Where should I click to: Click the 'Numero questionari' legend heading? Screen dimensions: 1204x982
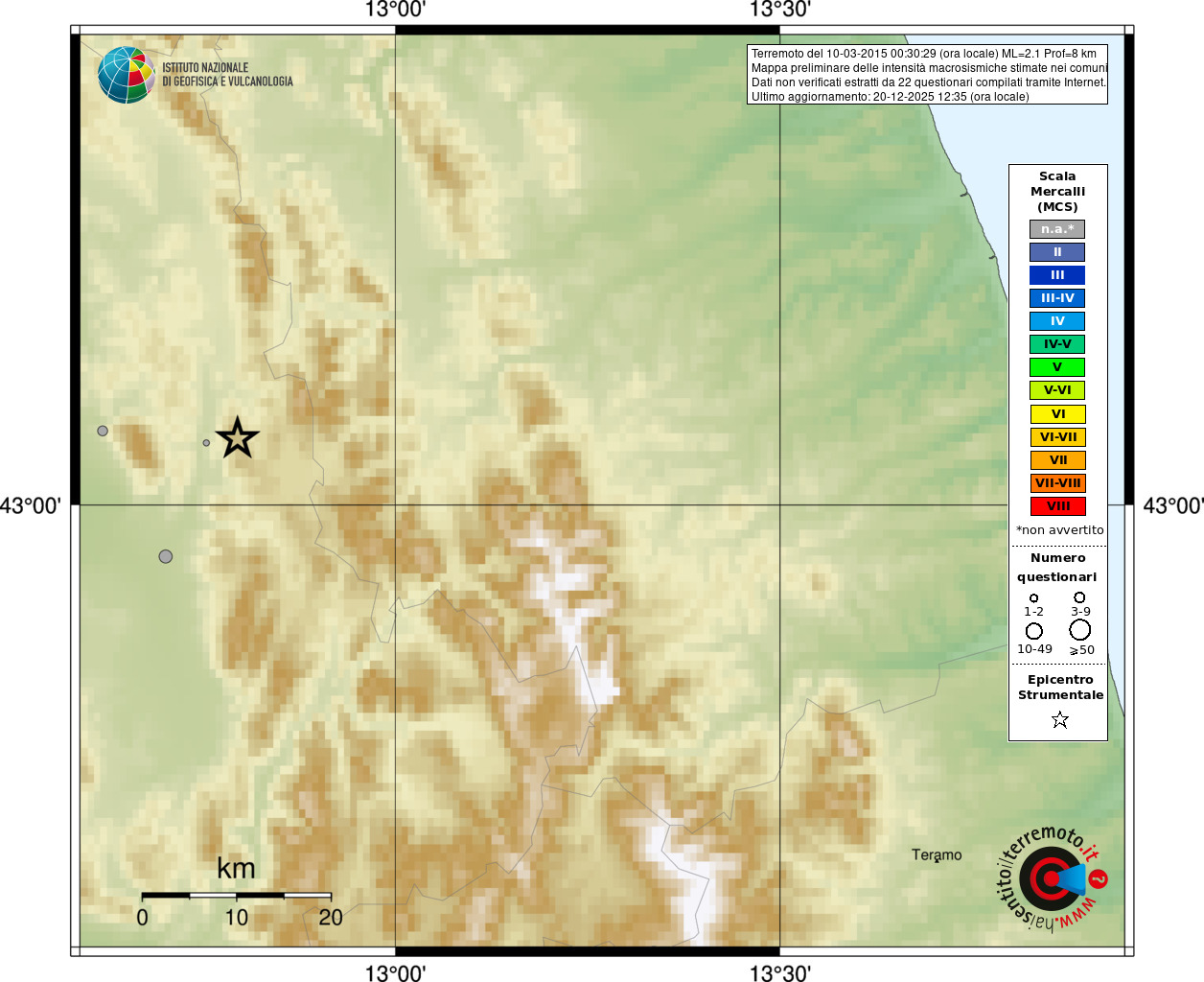1057,567
